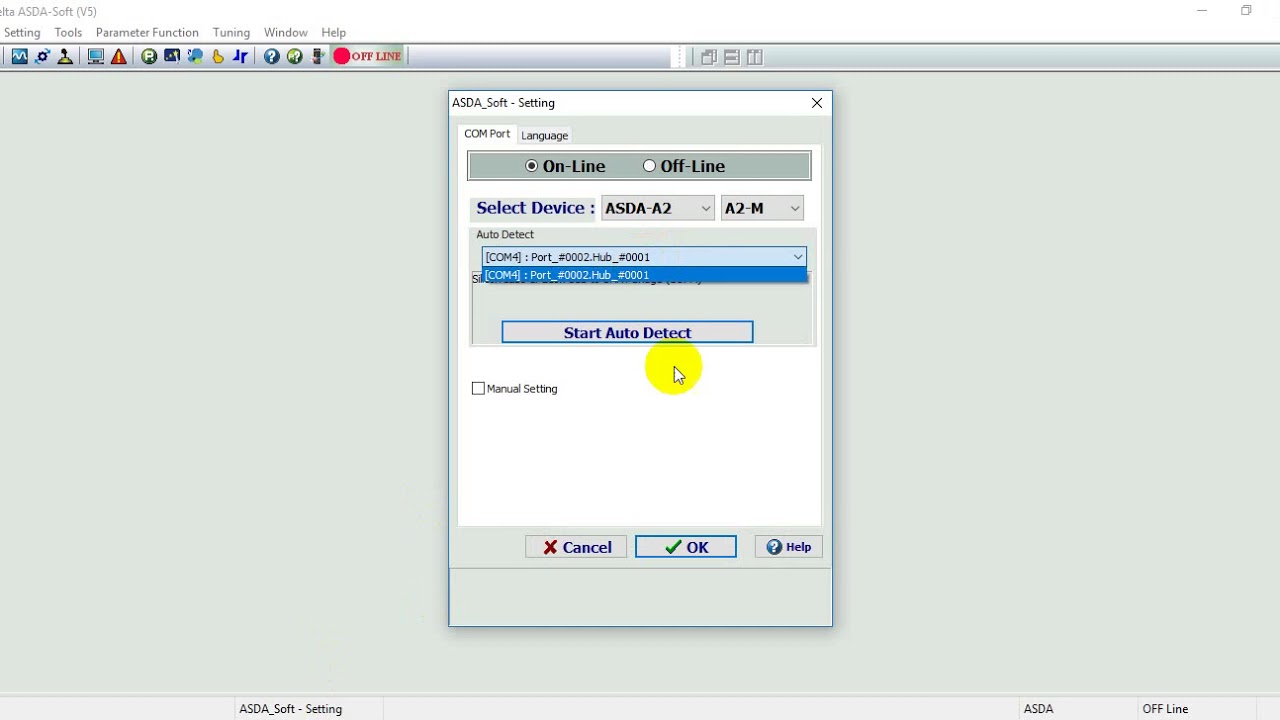This screenshot has width=1280, height=720.
Task: Click the computer monitor toolbar icon
Action: pos(96,57)
